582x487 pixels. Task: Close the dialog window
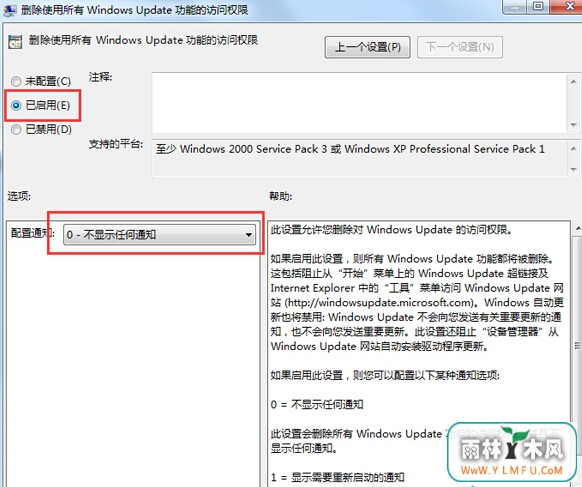(568, 6)
